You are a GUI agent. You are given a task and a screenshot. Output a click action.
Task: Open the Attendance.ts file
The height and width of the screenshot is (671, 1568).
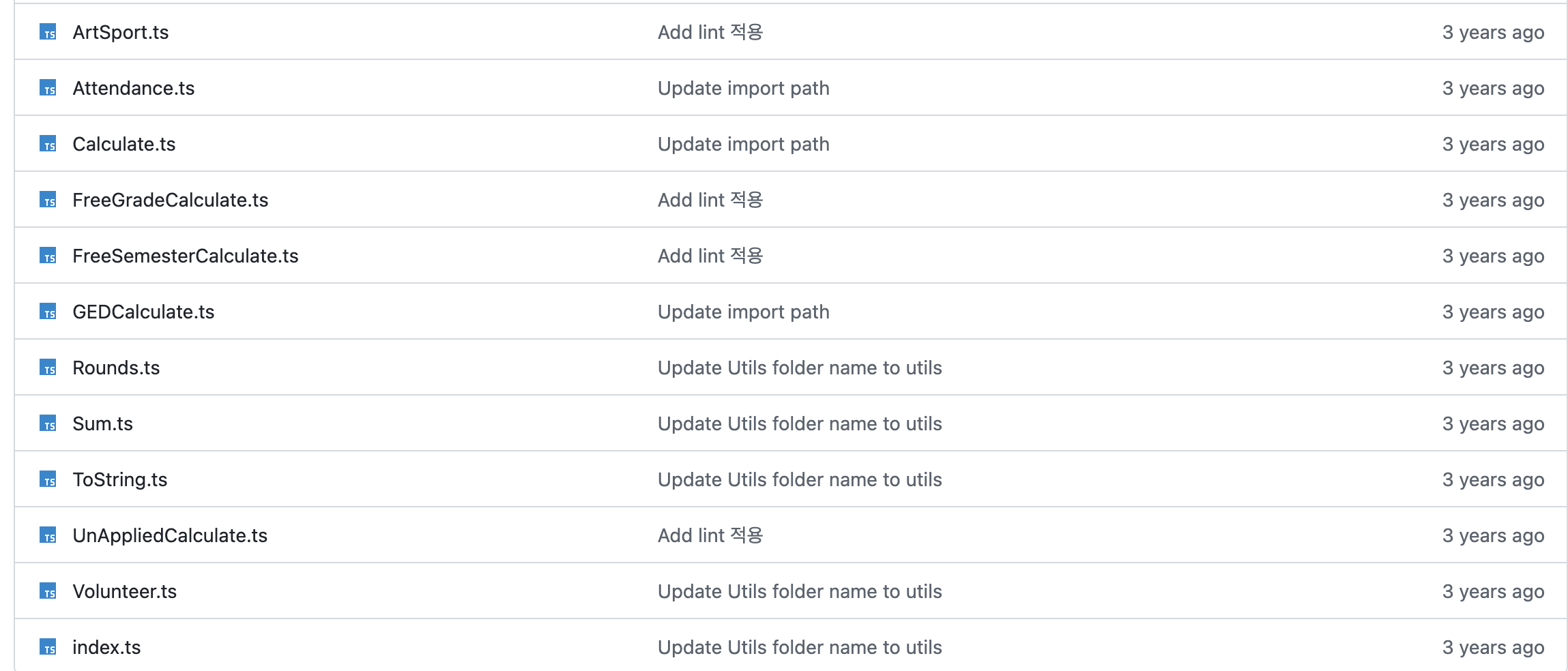pyautogui.click(x=134, y=88)
